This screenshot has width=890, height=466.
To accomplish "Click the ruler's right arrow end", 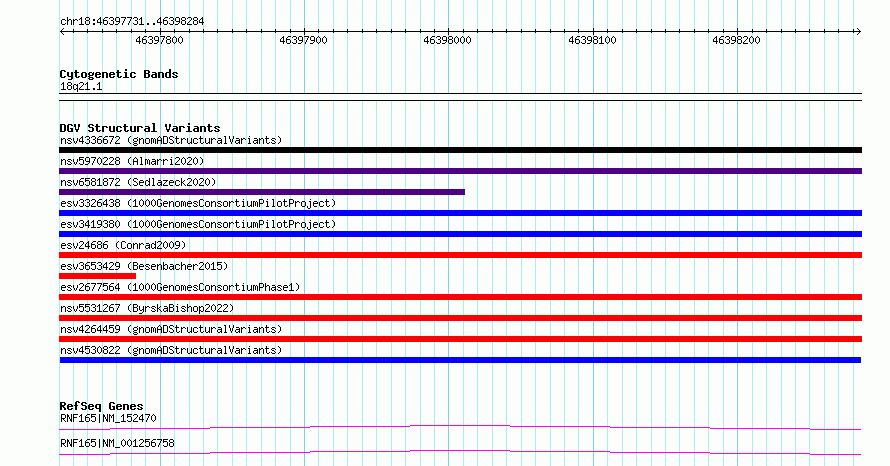I will tap(858, 32).
